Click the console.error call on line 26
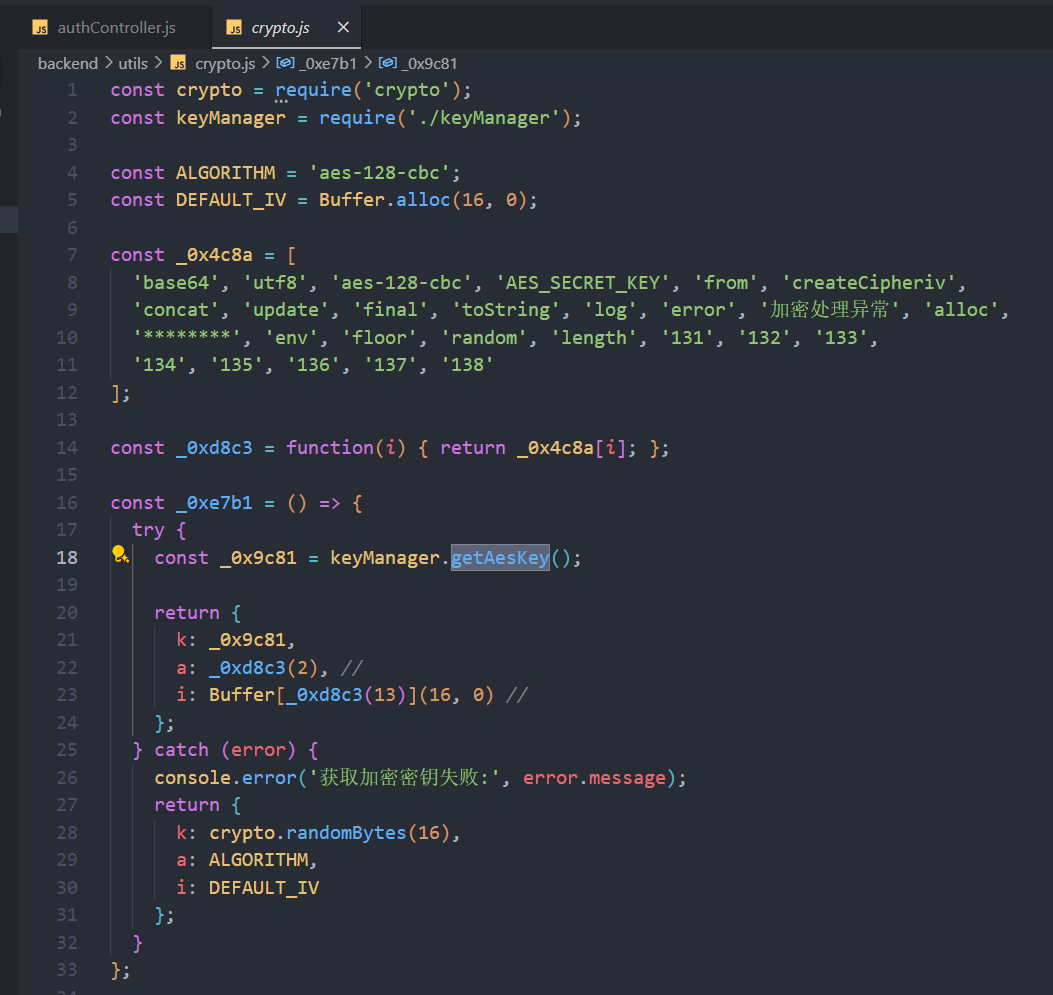The image size is (1053, 995). tap(226, 777)
